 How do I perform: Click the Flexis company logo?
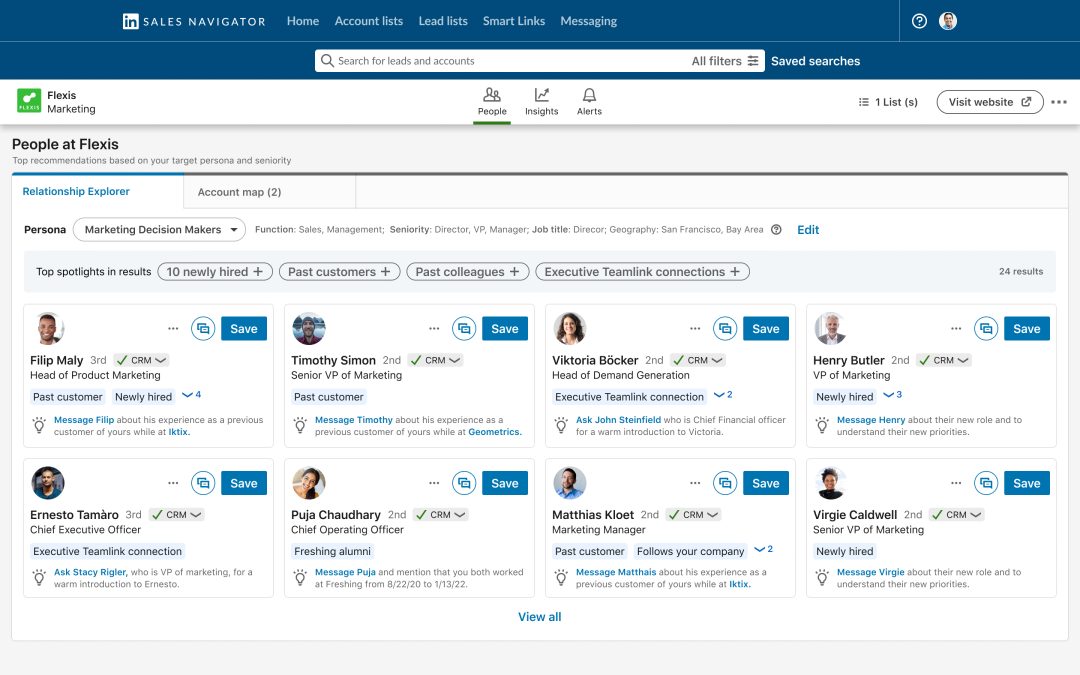(29, 101)
